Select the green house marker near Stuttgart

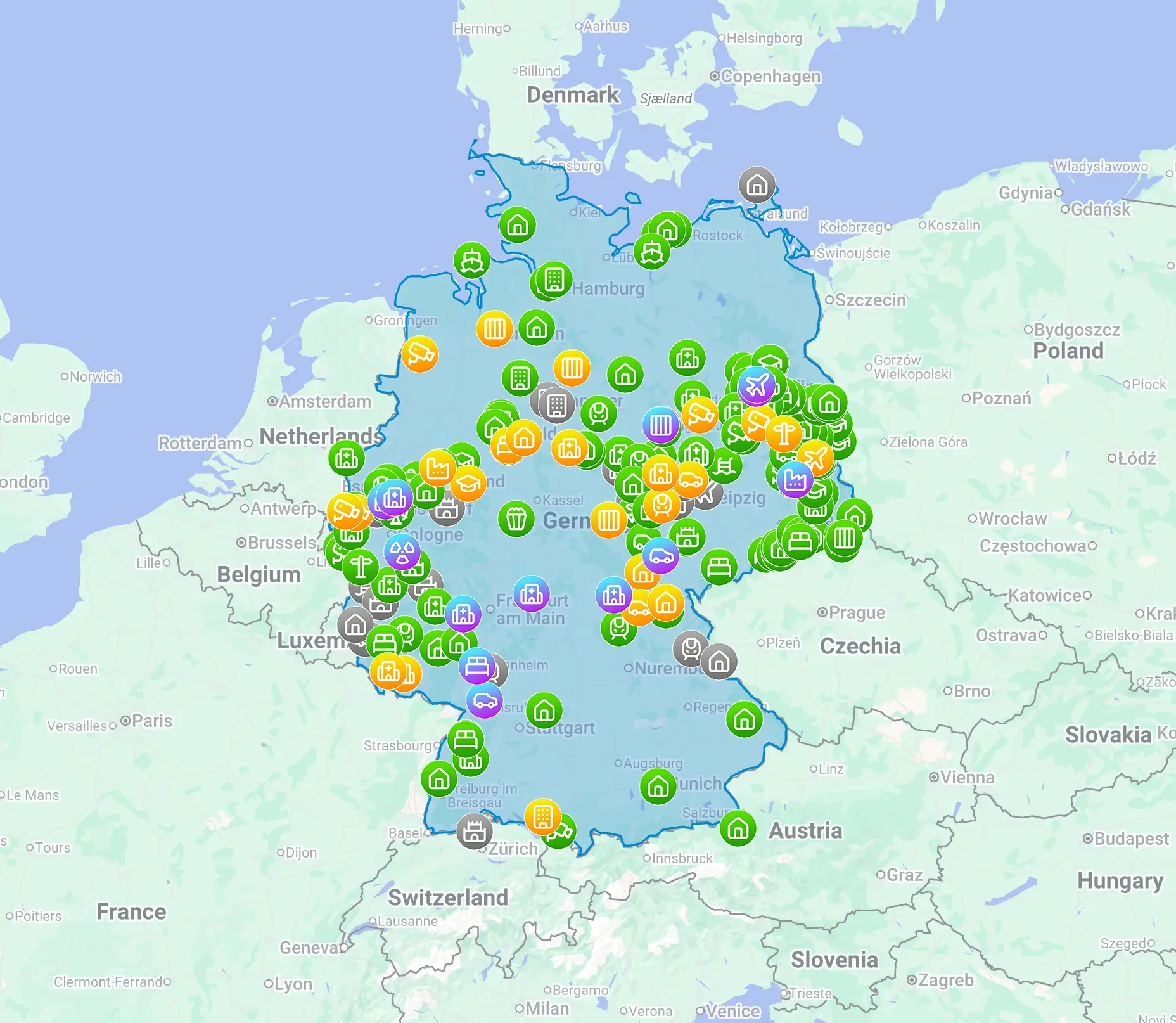coord(544,711)
